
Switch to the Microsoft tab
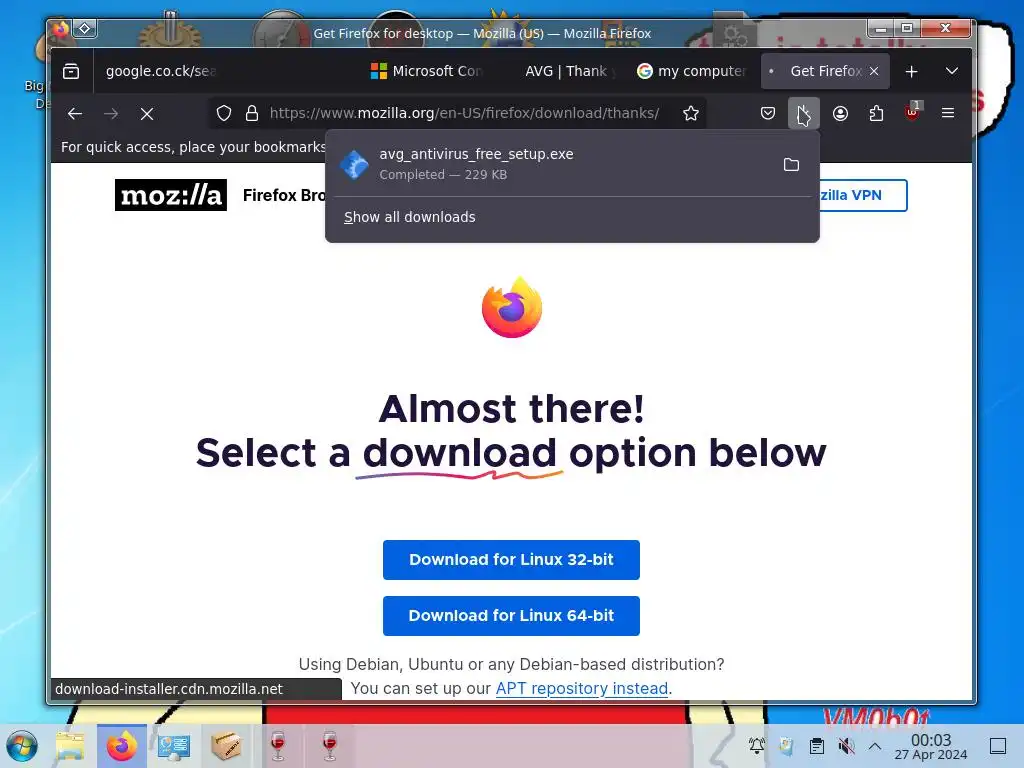[426, 71]
